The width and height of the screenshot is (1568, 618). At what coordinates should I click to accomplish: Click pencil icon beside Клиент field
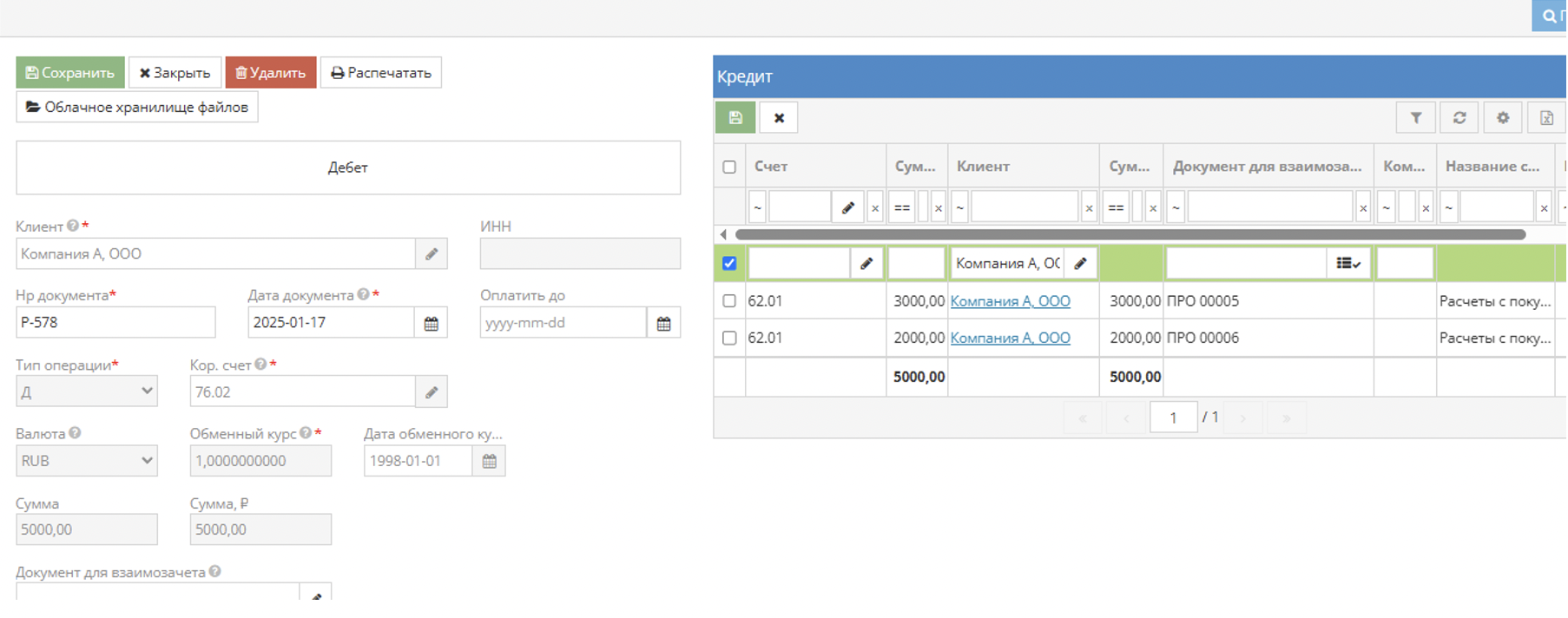431,254
